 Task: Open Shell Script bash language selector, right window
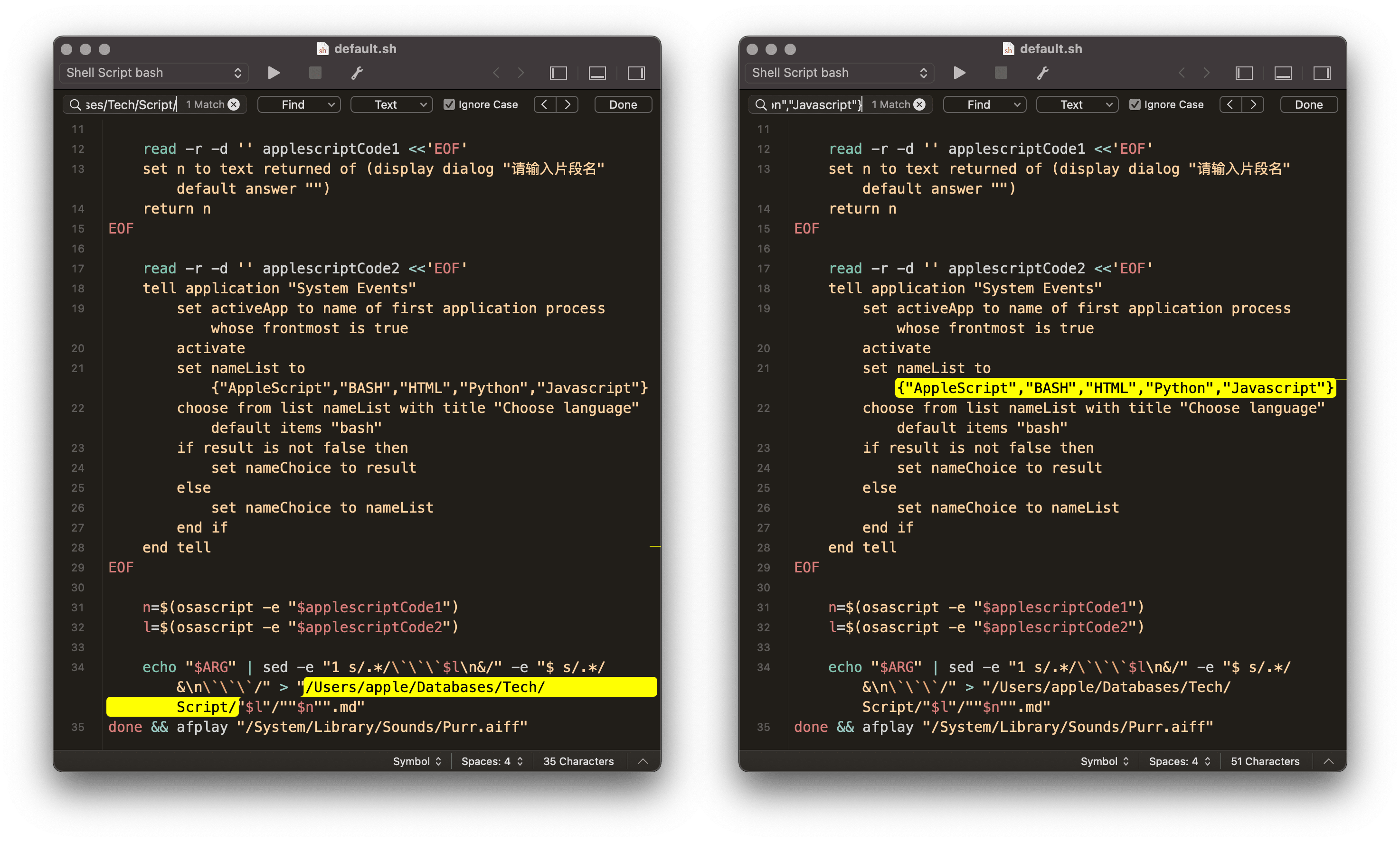tap(839, 73)
